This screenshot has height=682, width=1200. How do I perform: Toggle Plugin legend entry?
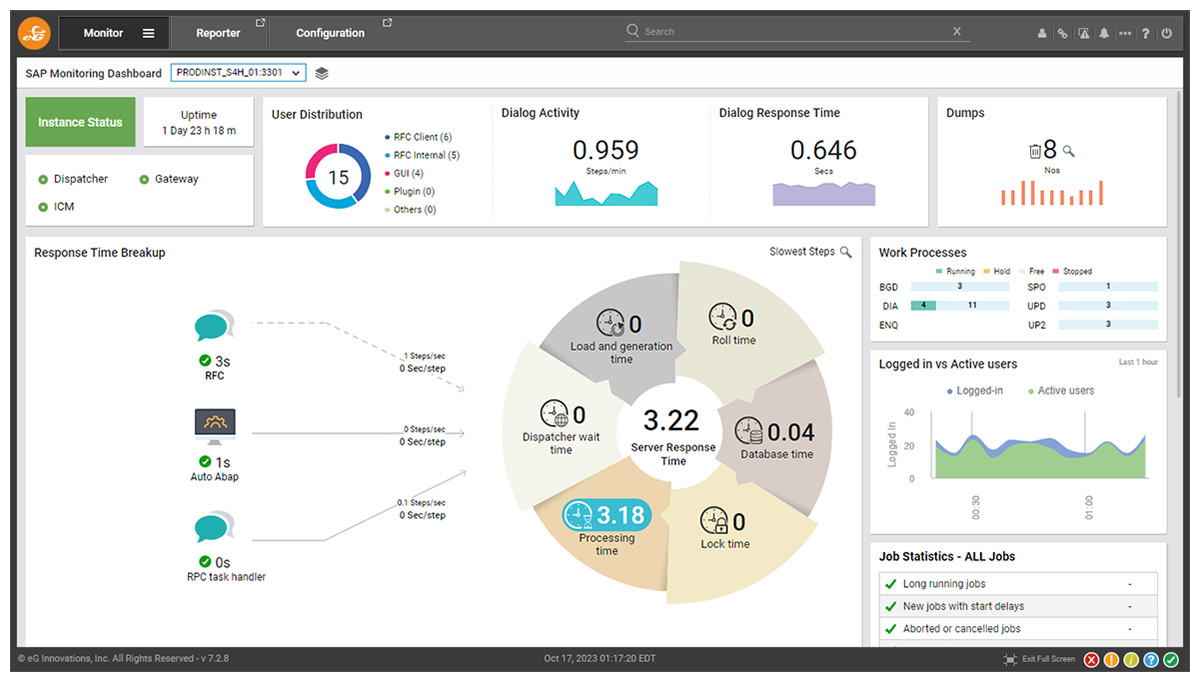coord(409,191)
